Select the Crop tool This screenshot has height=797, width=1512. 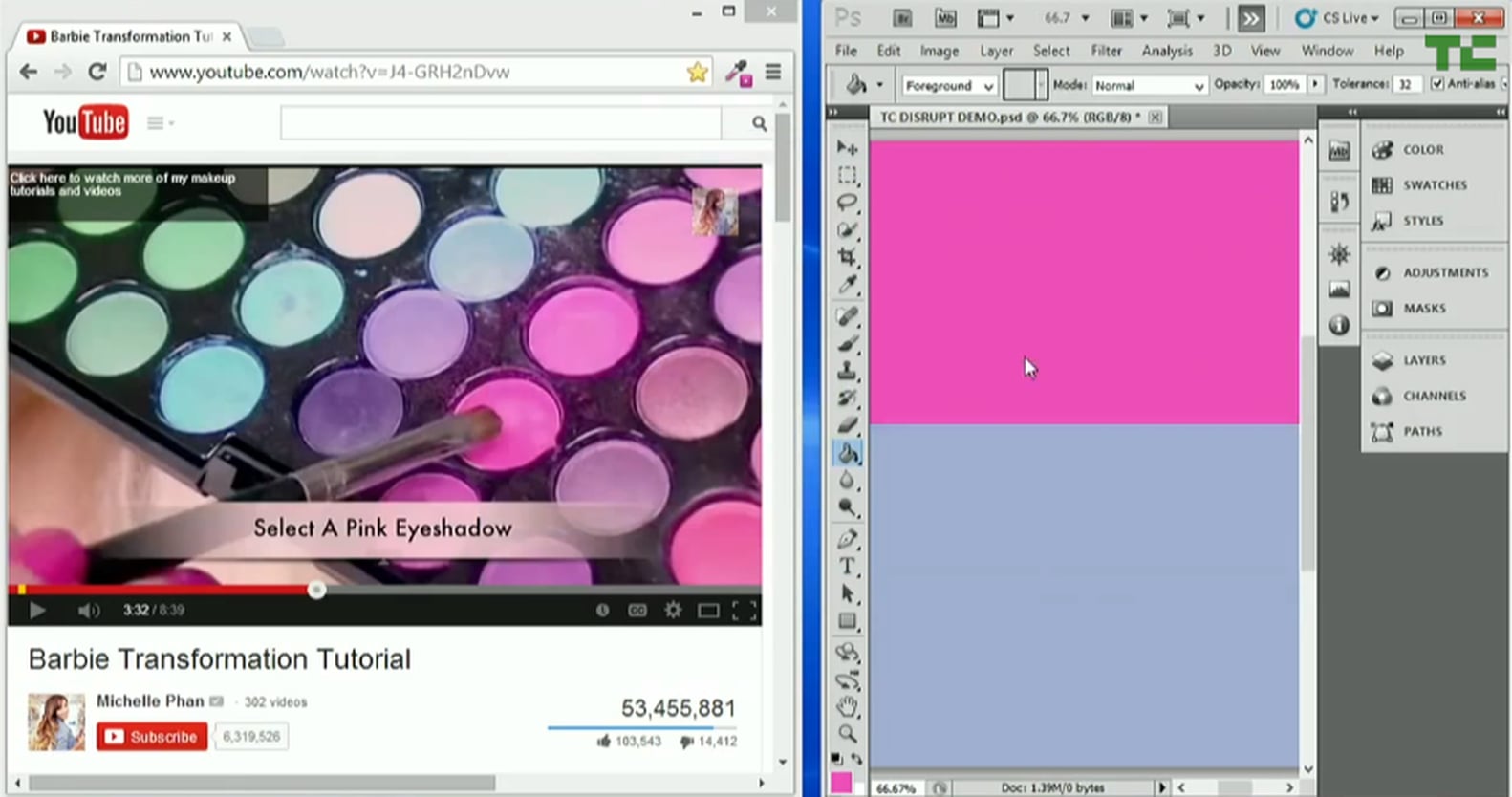pyautogui.click(x=847, y=257)
